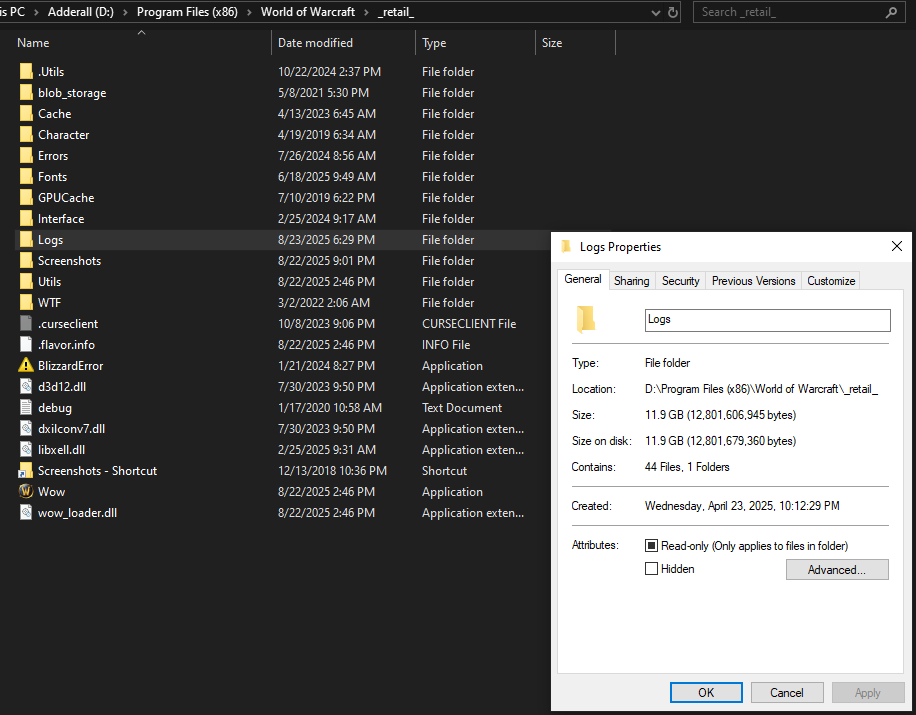Click Program Files (x86) breadcrumb segment

[188, 12]
